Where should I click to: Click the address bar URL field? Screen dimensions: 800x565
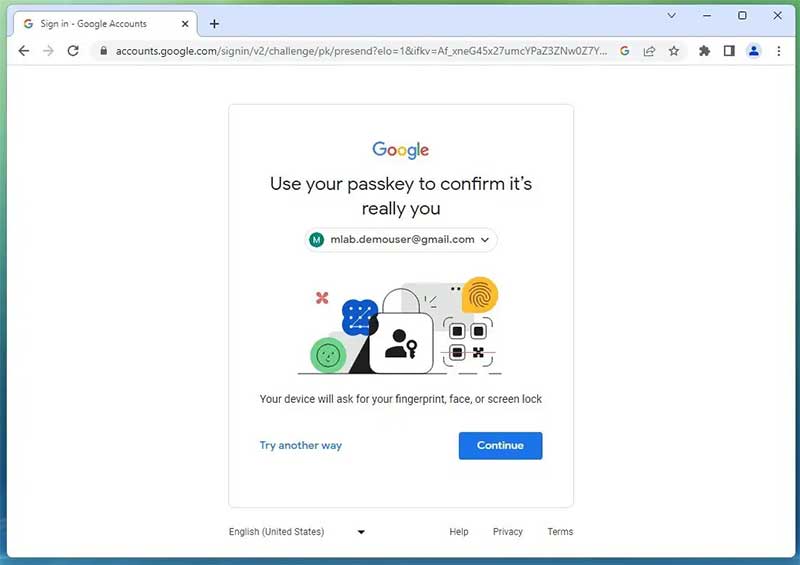361,51
